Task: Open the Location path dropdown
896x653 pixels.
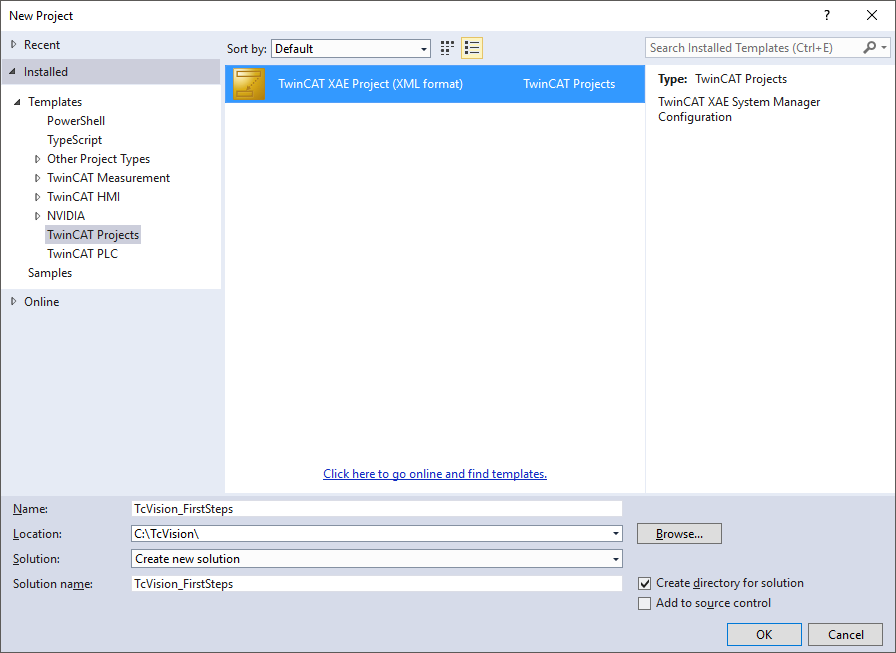Action: [615, 534]
